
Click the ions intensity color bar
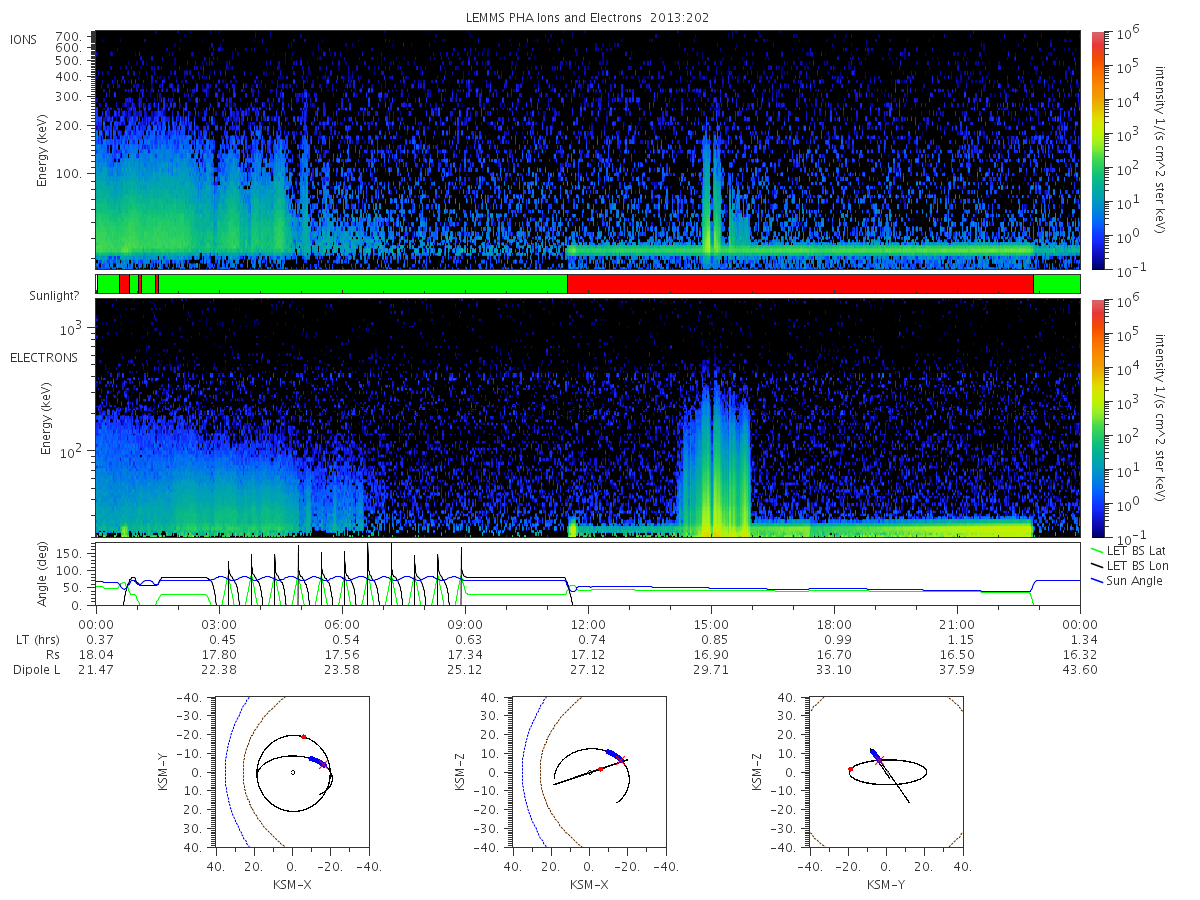pos(1097,150)
